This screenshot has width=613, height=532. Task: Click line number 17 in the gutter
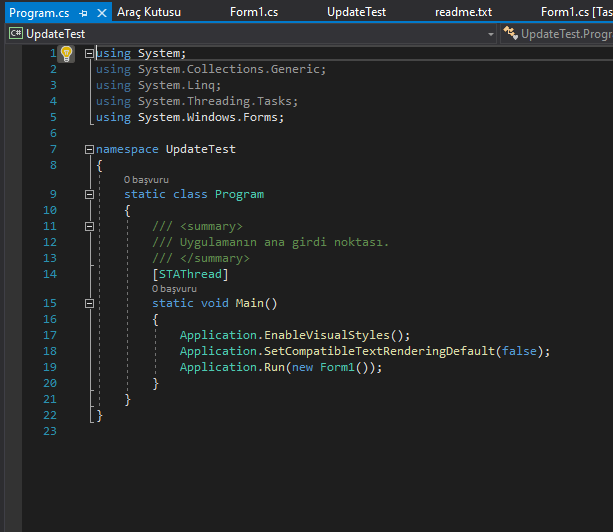(x=50, y=335)
